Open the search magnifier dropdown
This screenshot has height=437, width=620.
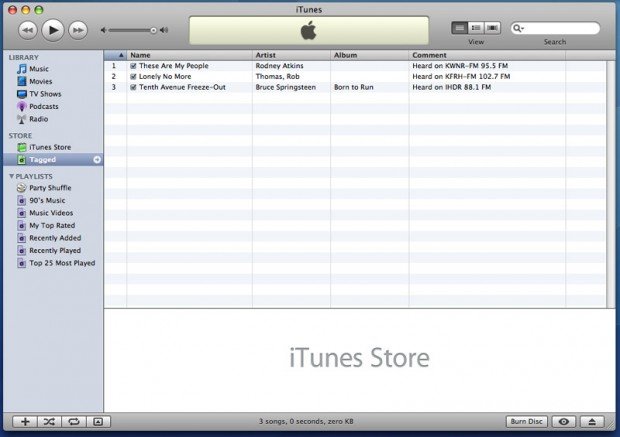click(x=518, y=28)
